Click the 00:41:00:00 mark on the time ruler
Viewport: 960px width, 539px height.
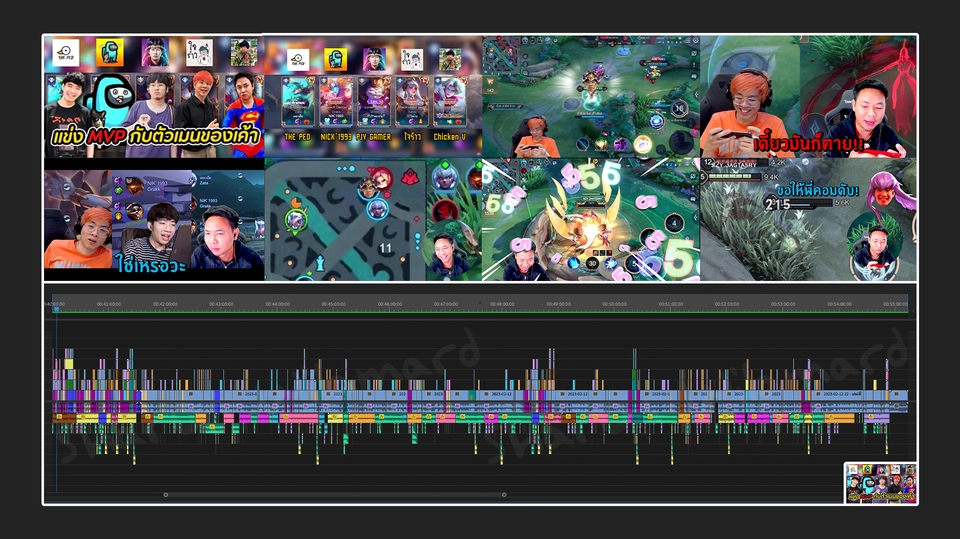pyautogui.click(x=109, y=304)
